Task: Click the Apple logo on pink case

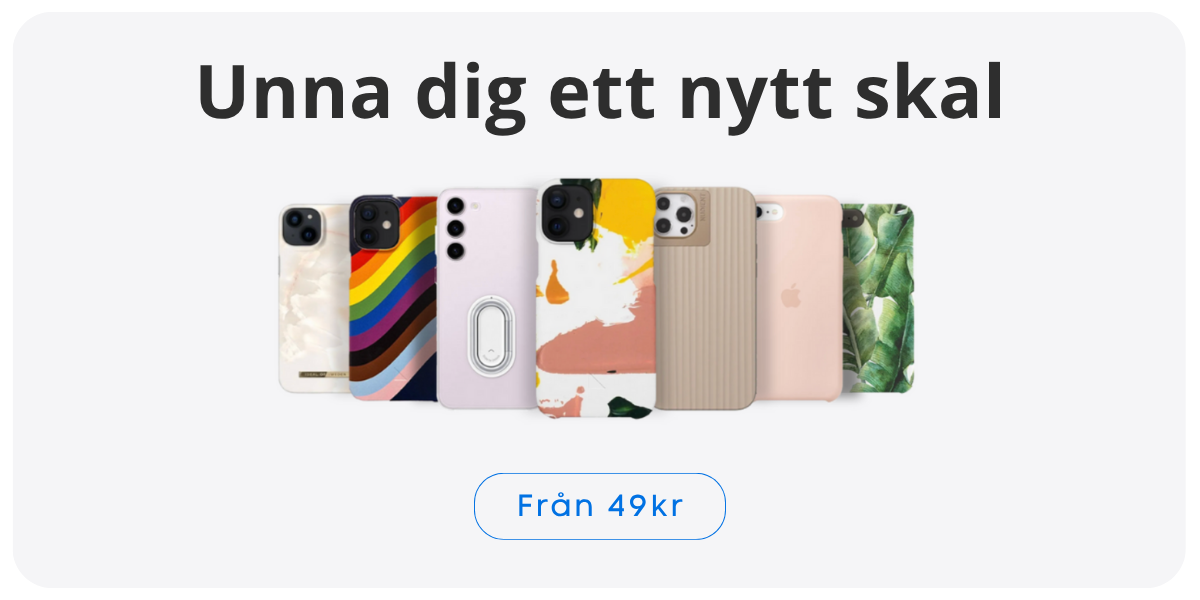Action: (791, 297)
